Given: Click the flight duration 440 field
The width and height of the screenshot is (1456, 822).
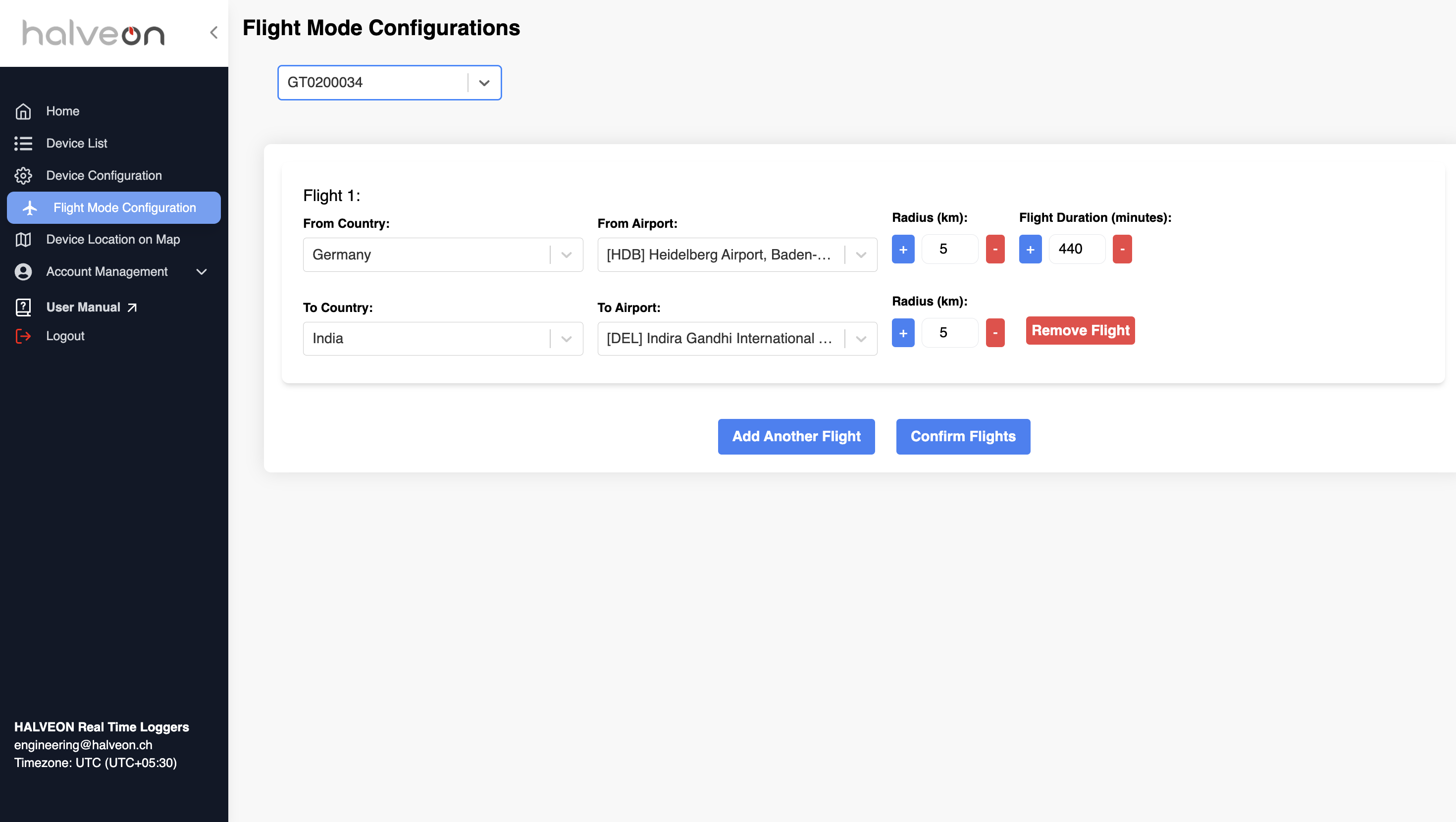Looking at the screenshot, I should pyautogui.click(x=1077, y=249).
